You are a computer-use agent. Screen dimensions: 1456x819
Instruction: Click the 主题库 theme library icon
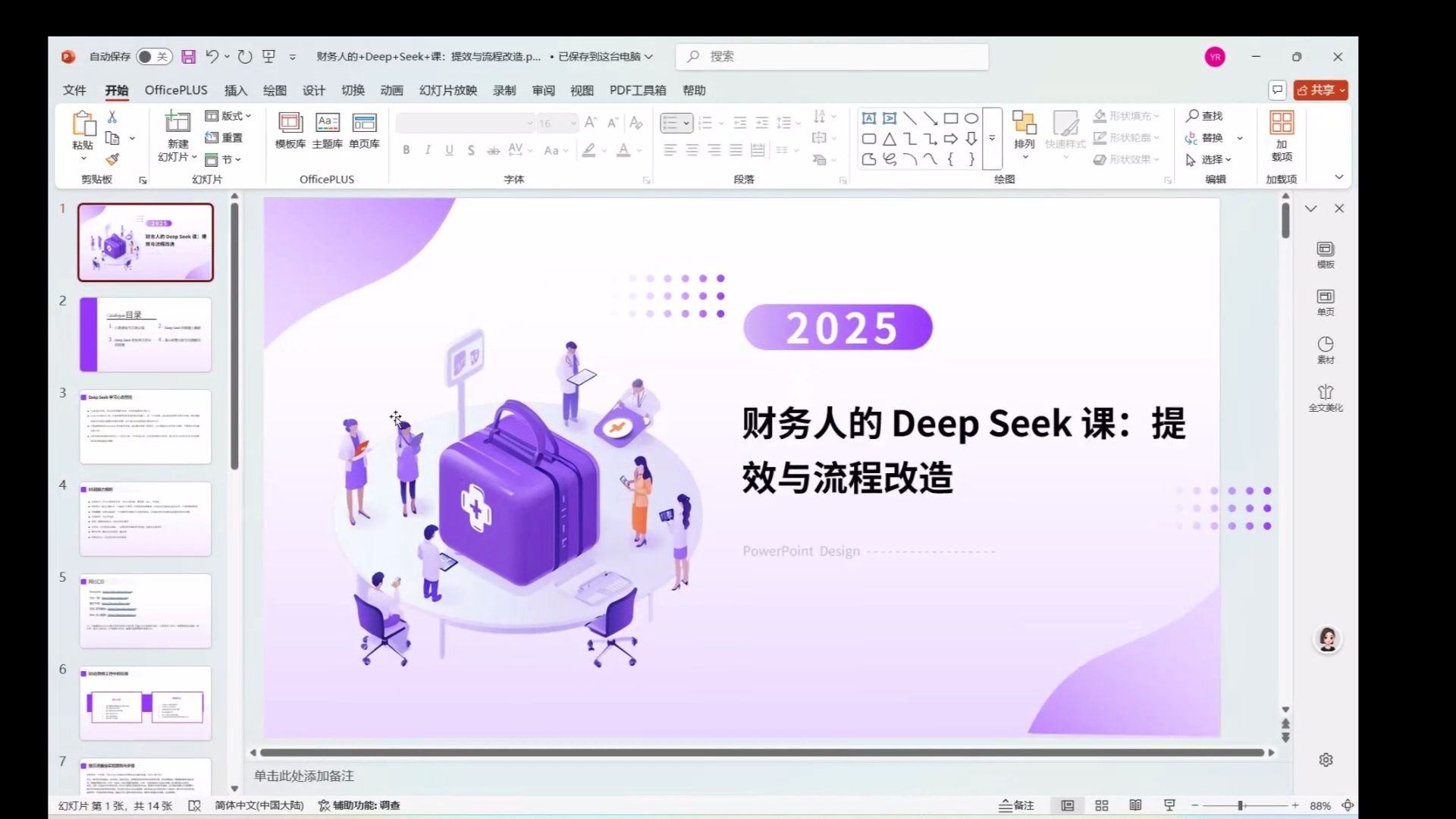tap(328, 130)
